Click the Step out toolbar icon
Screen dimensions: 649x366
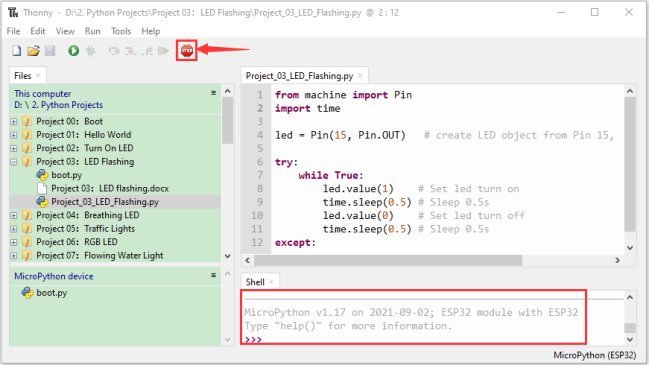[147, 51]
